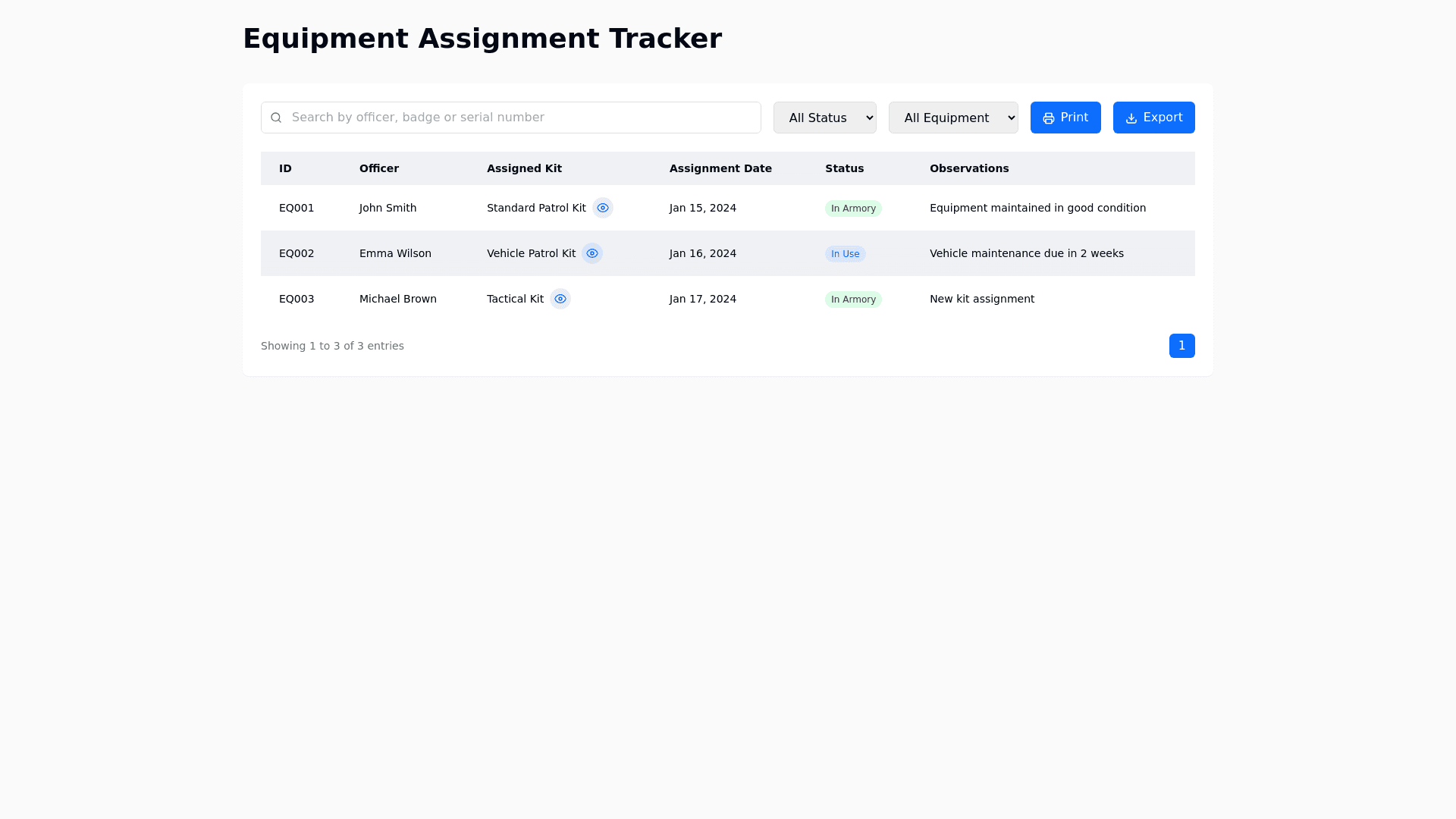View details of Tactical Kit
The height and width of the screenshot is (819, 1456).
click(x=560, y=299)
